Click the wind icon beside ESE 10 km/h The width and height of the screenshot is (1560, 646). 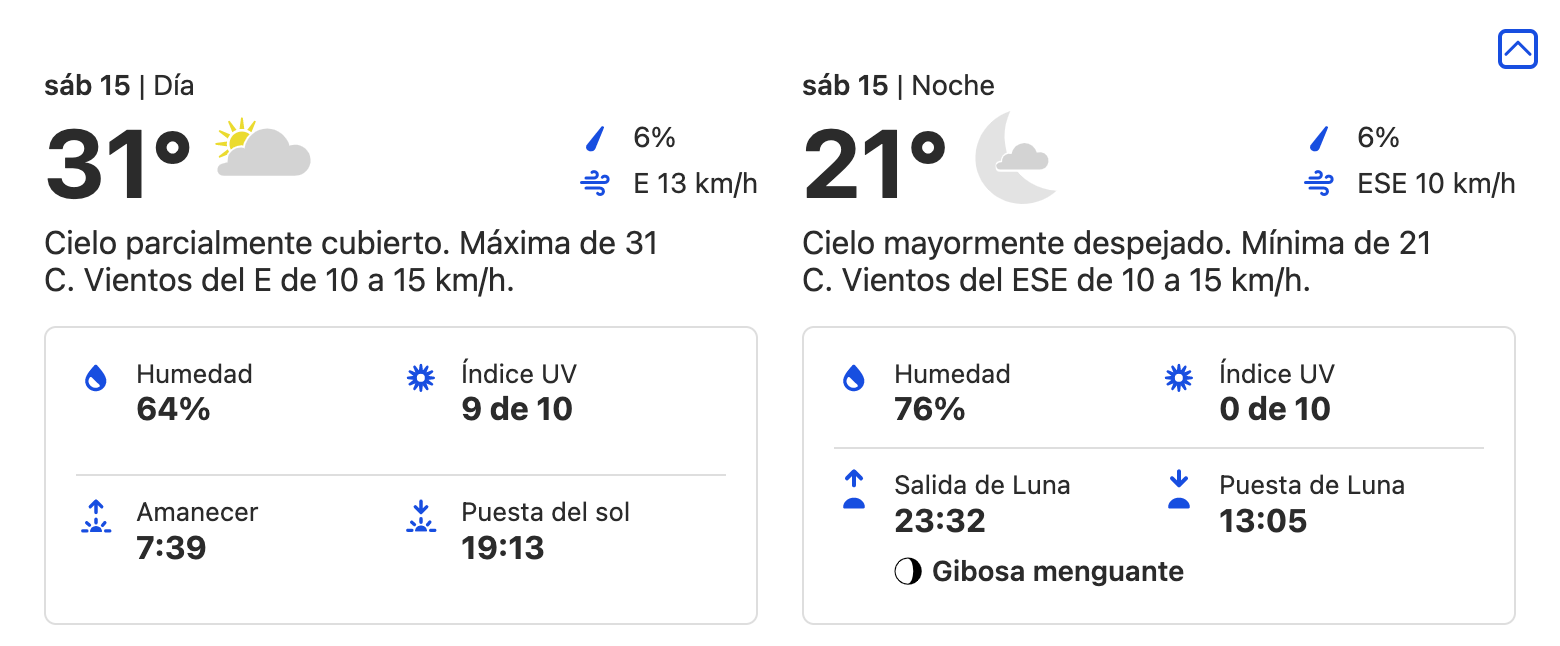[x=1320, y=184]
